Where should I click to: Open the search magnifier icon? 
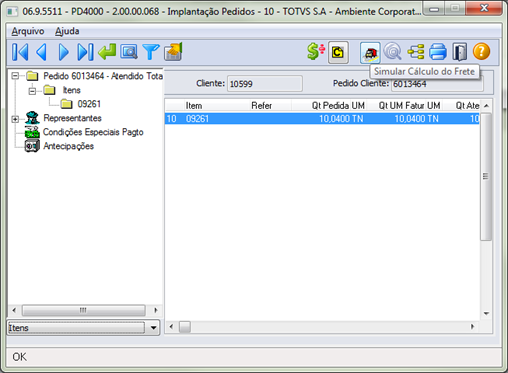(x=129, y=52)
